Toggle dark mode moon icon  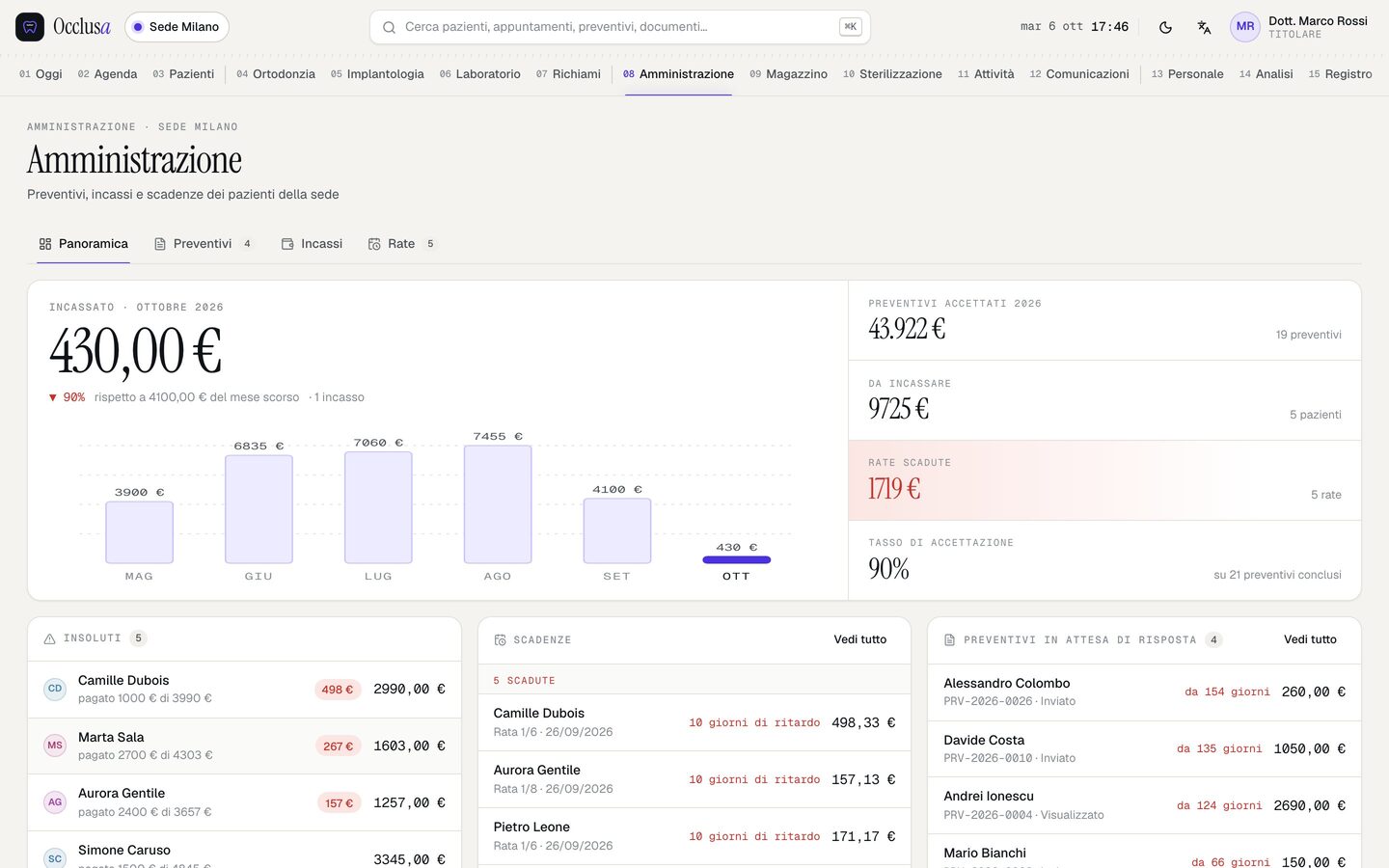(1165, 27)
